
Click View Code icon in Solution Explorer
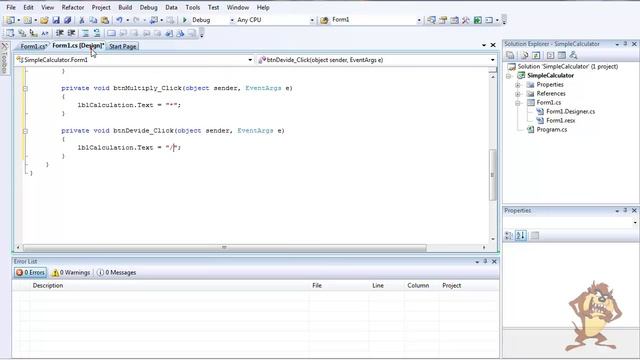tap(550, 55)
